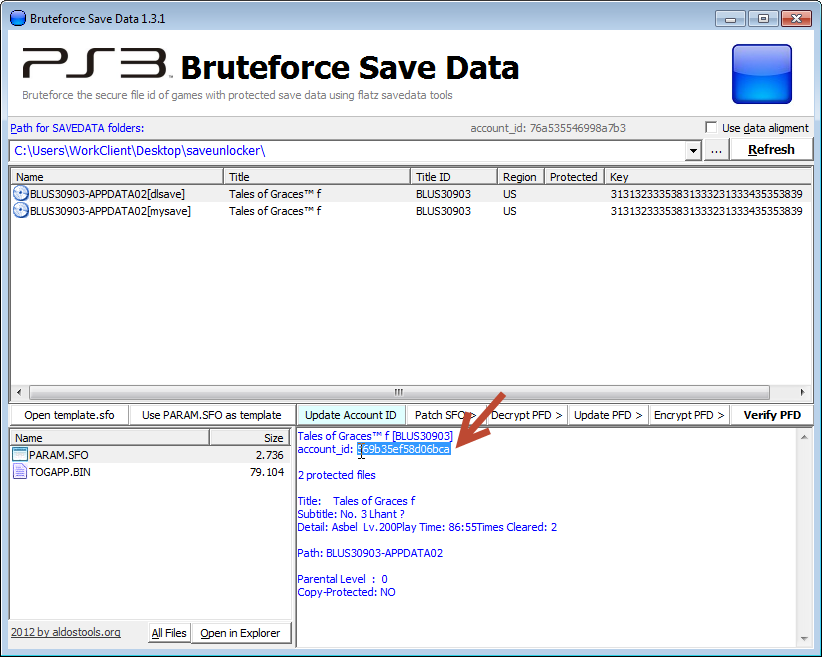Image resolution: width=822 pixels, height=657 pixels.
Task: Click the blue square logo button
Action: [762, 73]
